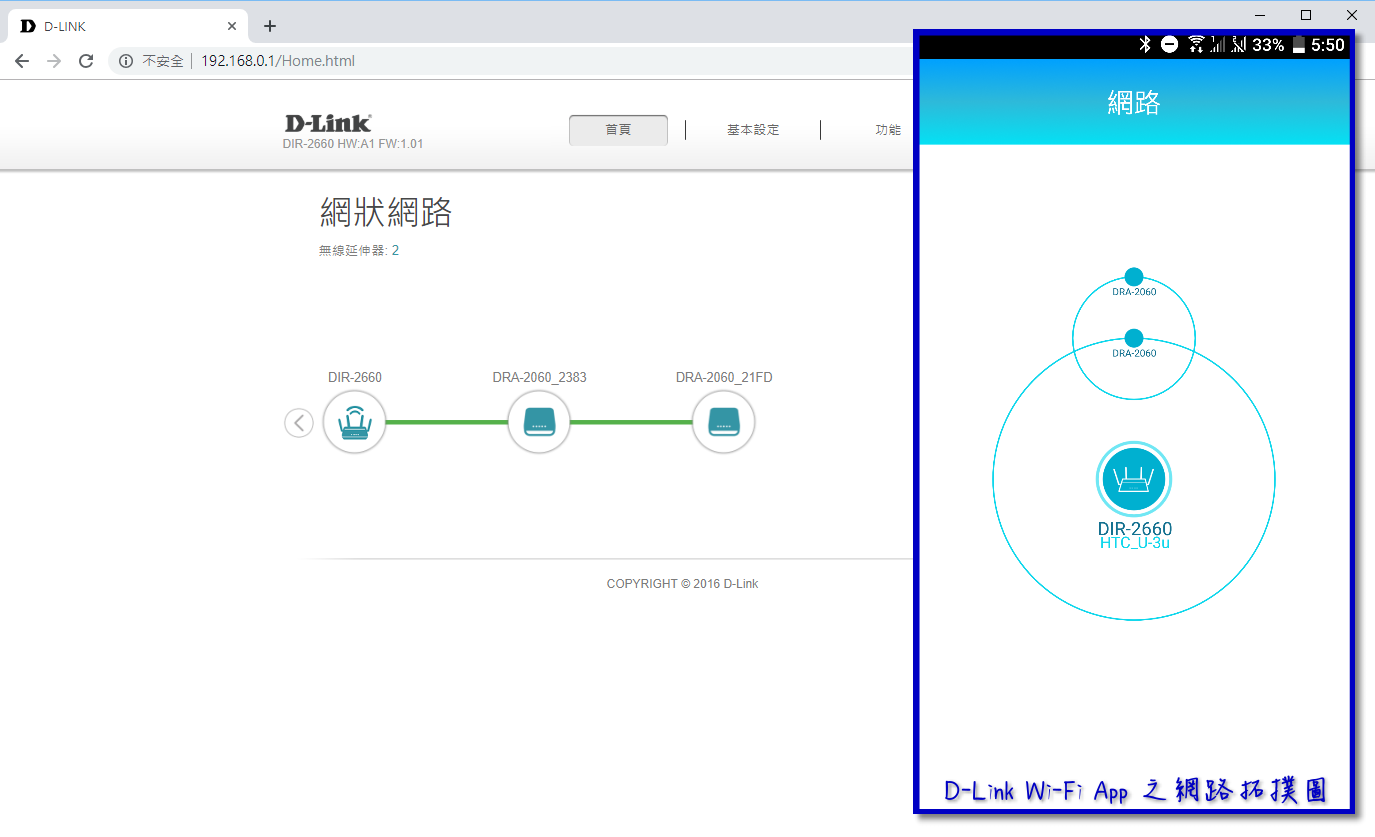Click the left arrow chevron beside DIR-2660

[299, 423]
